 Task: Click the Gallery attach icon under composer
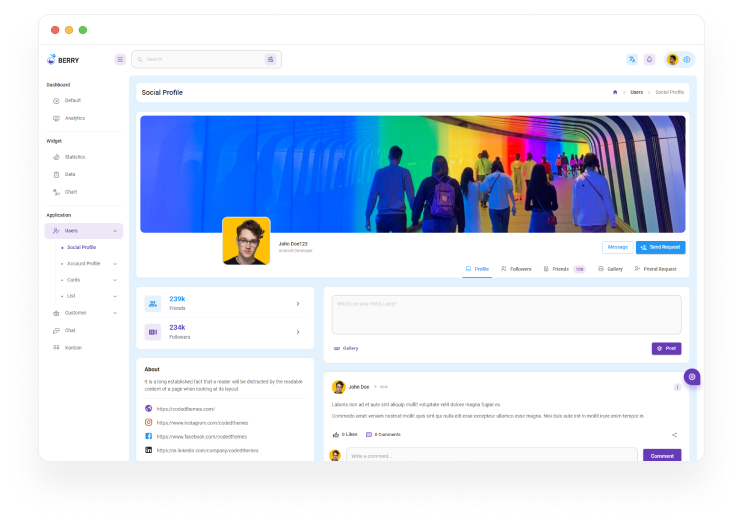click(336, 348)
